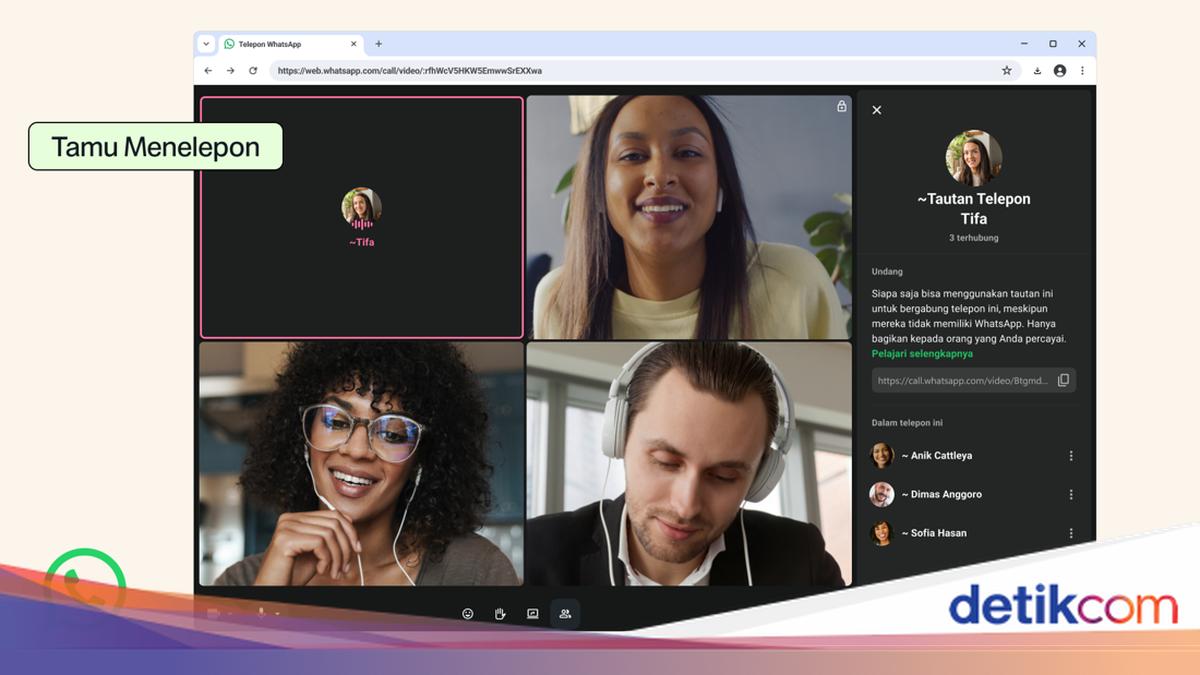Close the call info side panel
The image size is (1200, 675).
click(x=877, y=110)
